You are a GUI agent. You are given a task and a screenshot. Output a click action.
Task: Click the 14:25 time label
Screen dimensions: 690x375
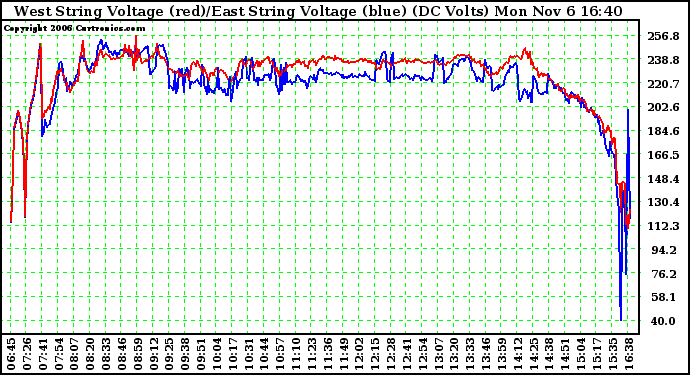(534, 353)
